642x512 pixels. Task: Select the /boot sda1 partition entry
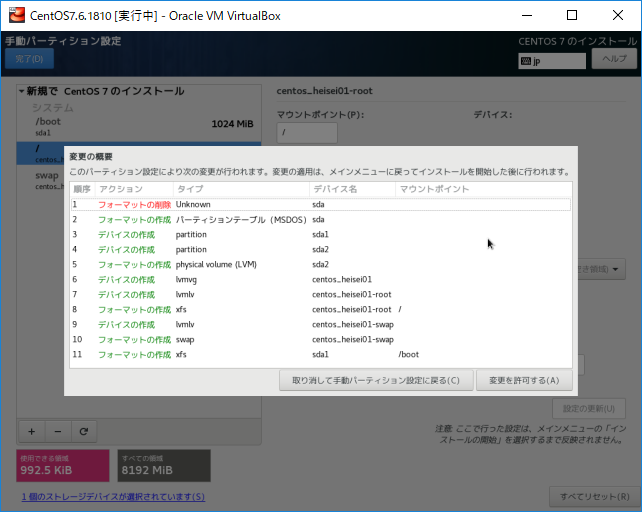click(x=139, y=127)
